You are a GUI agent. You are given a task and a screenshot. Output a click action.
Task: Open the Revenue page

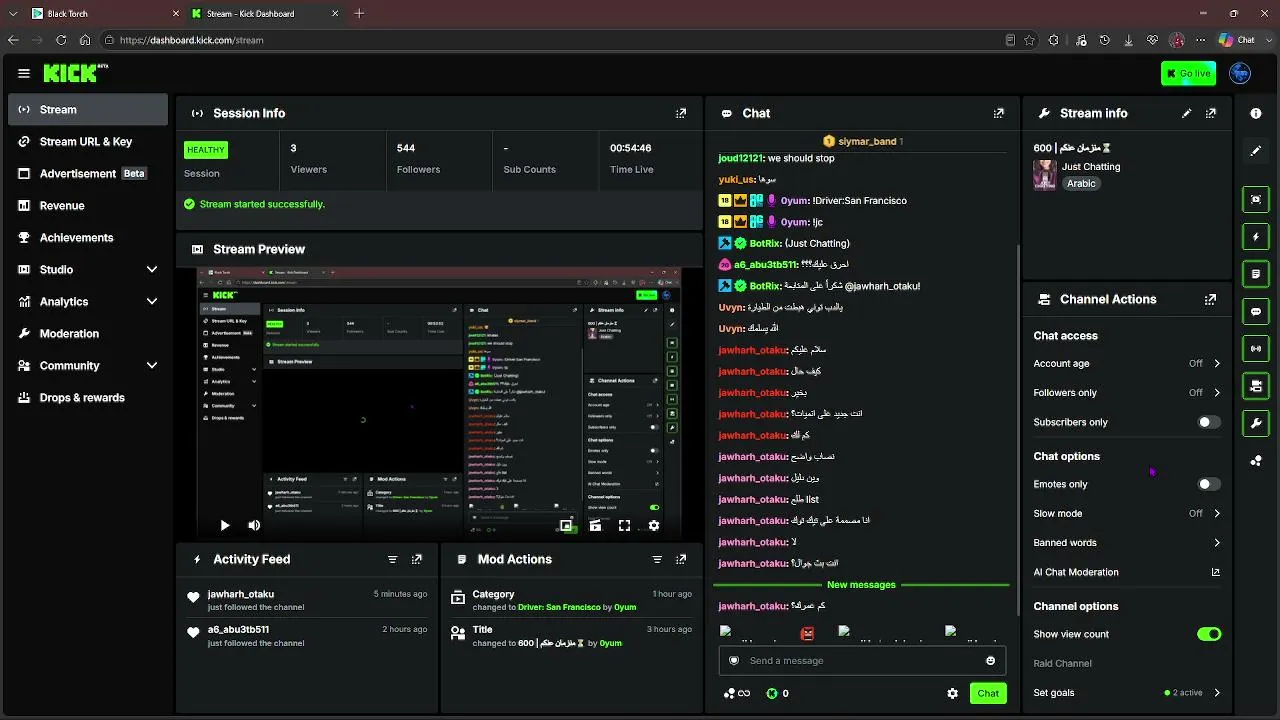point(88,206)
